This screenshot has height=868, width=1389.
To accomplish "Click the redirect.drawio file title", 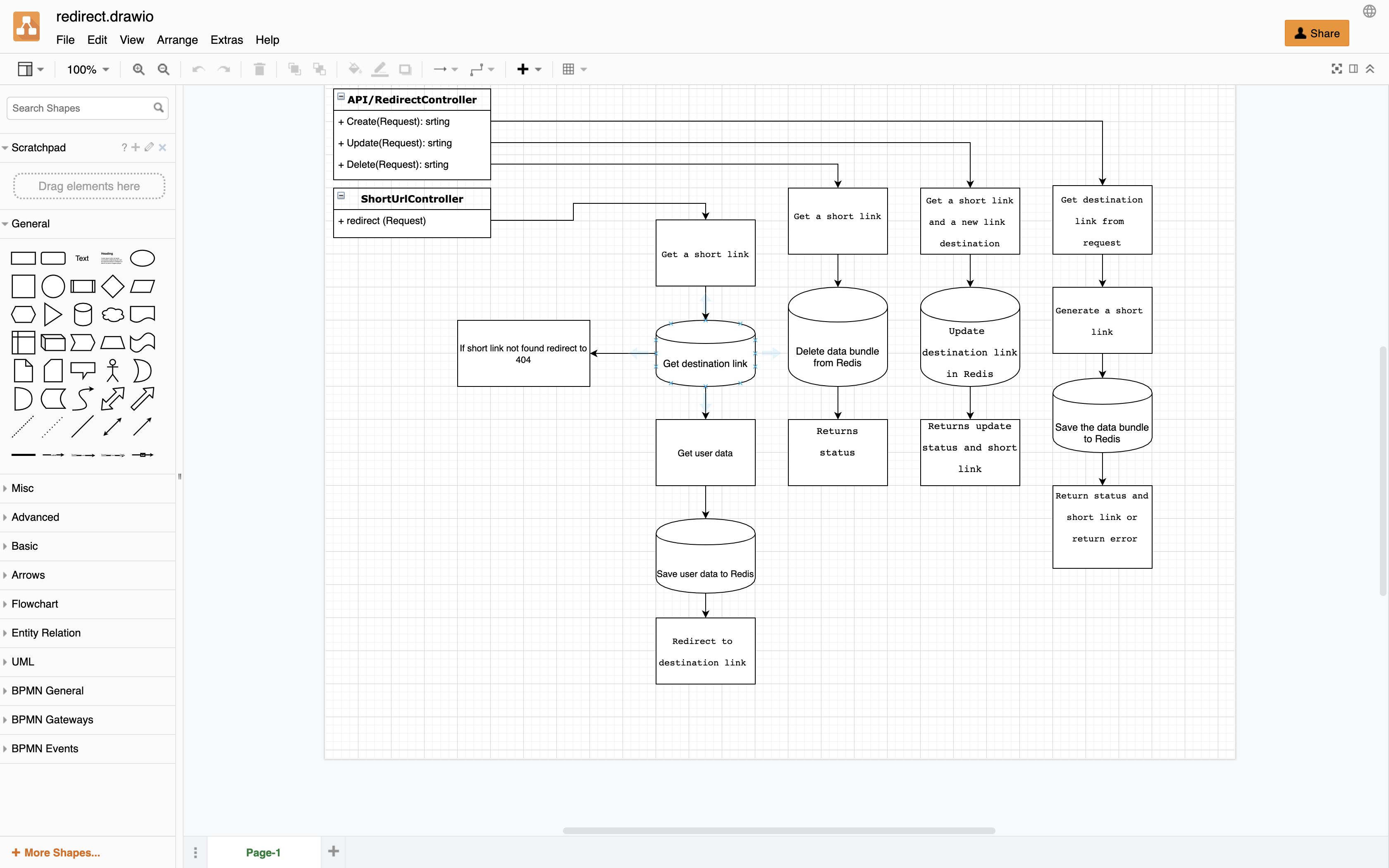I will [105, 16].
